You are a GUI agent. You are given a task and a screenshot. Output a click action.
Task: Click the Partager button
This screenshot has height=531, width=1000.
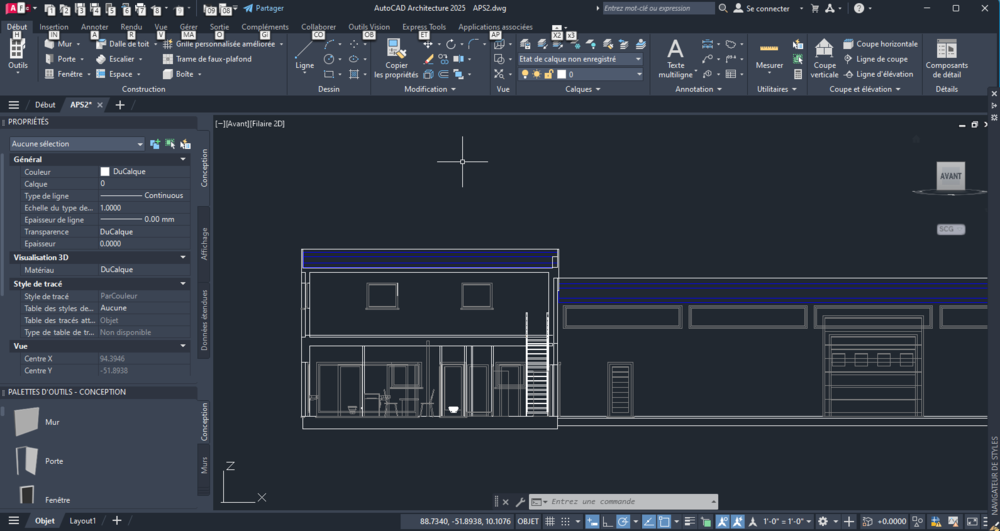(264, 8)
